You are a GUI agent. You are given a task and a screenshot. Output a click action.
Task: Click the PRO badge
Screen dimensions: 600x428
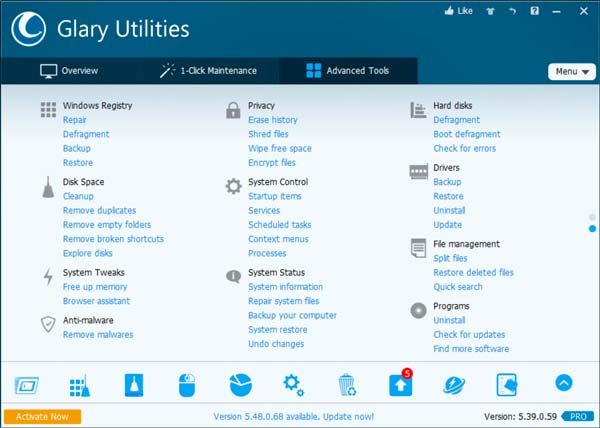(x=578, y=417)
